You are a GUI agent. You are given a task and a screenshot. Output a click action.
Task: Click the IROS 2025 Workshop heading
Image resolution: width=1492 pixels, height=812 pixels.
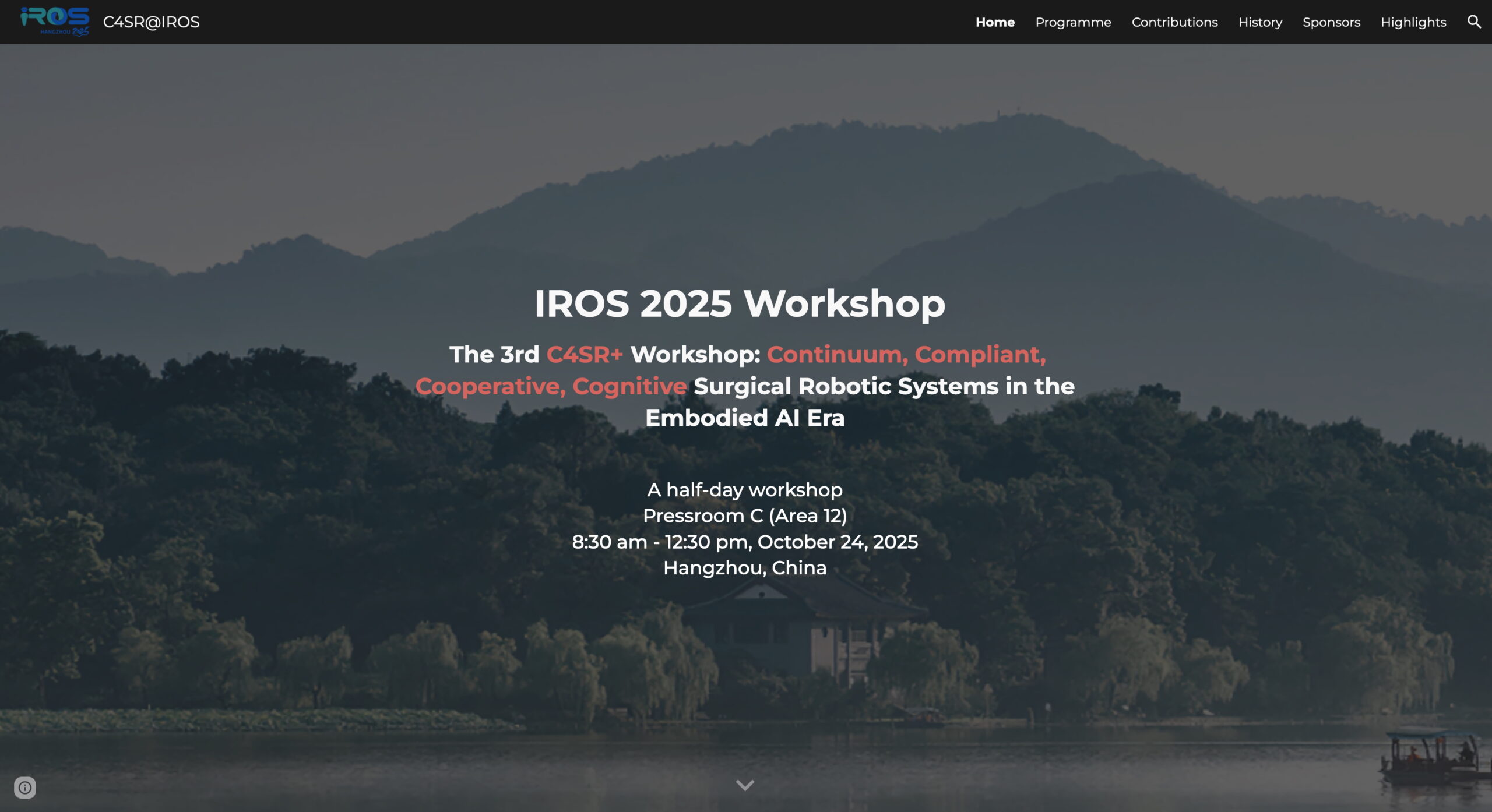740,303
